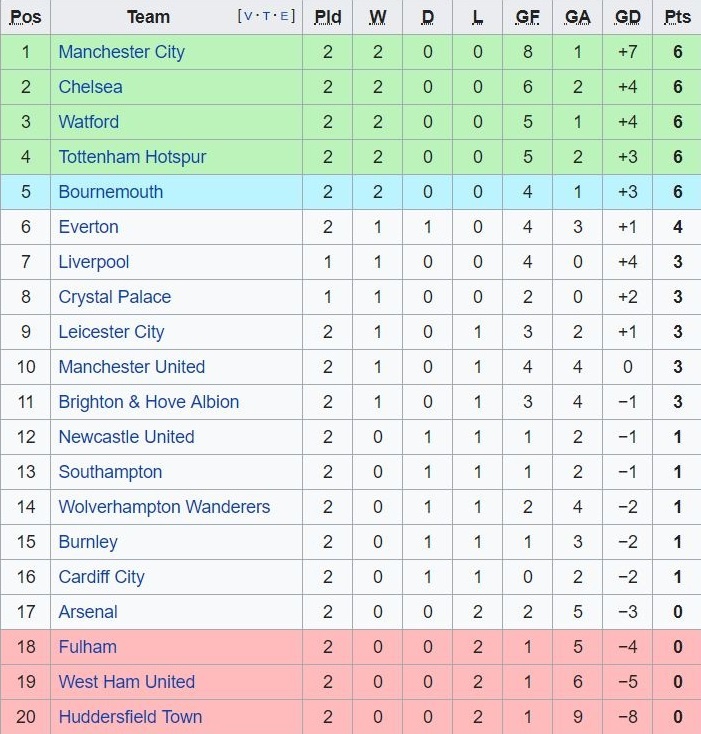The image size is (701, 734).
Task: Click the E (edit) template link
Action: [285, 16]
